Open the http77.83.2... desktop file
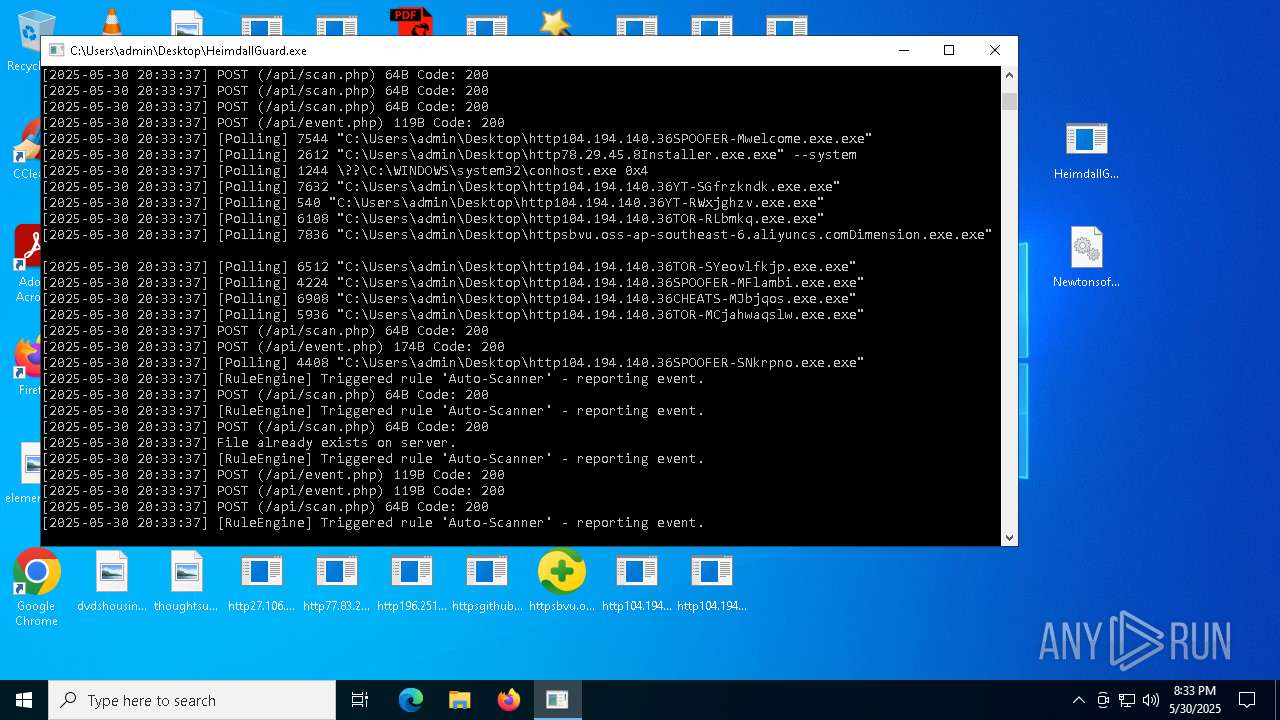 coord(336,582)
